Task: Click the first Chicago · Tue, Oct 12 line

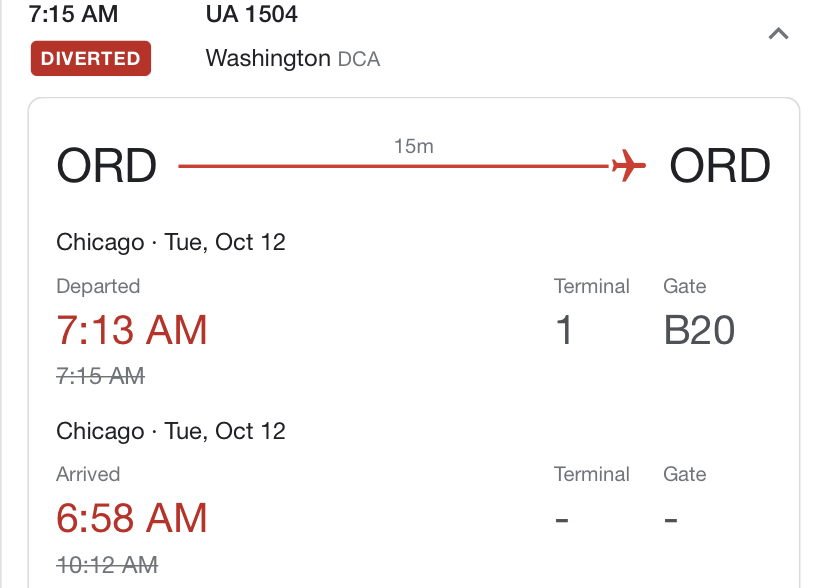Action: point(171,242)
